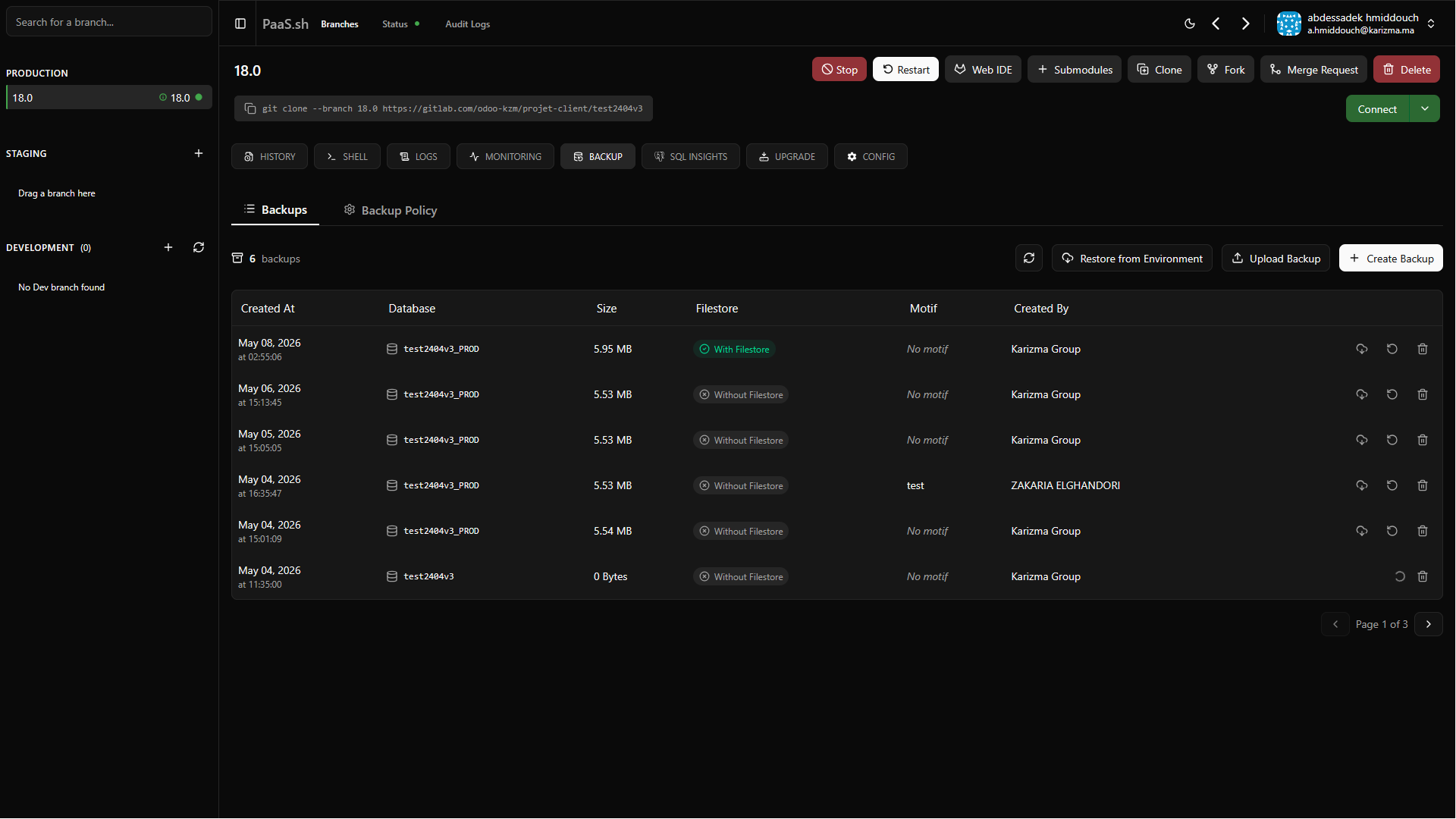Screen dimensions: 1456x819
Task: Add a new staging branch plus icon
Action: (x=199, y=153)
